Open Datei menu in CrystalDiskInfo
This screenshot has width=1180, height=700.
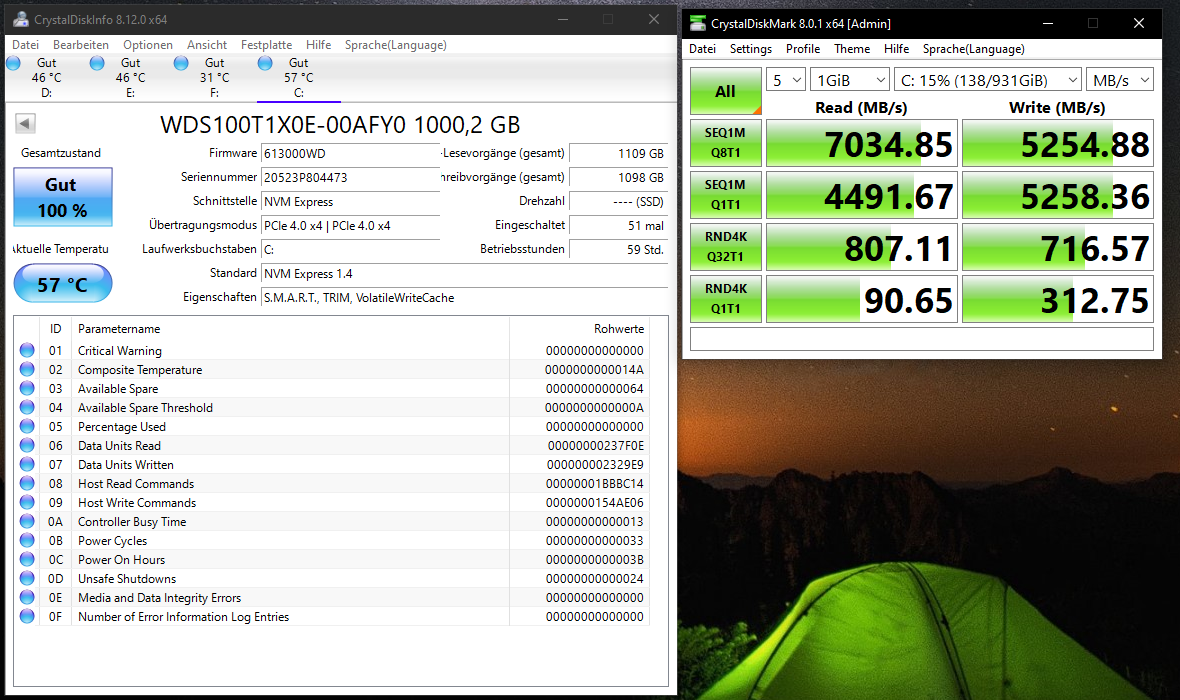26,45
